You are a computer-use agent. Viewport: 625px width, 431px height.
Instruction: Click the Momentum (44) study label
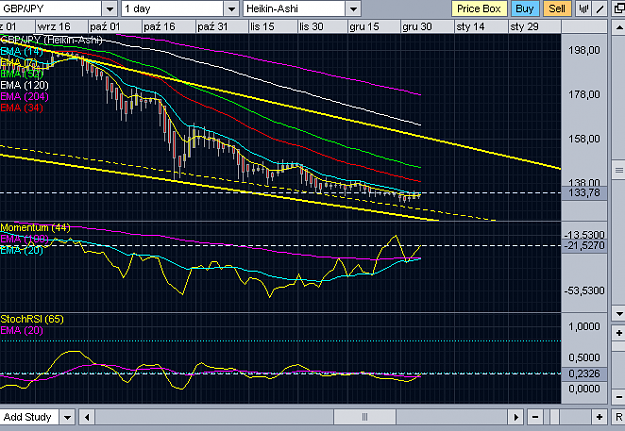[35, 228]
